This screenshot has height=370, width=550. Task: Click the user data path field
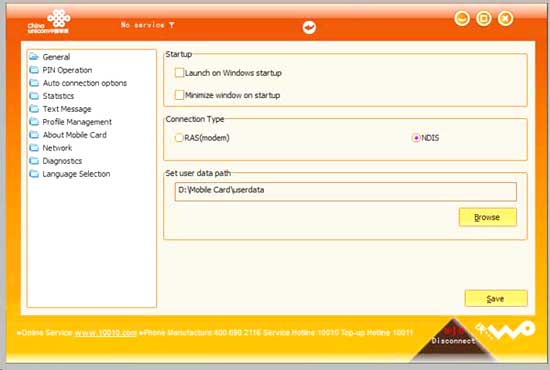(346, 191)
